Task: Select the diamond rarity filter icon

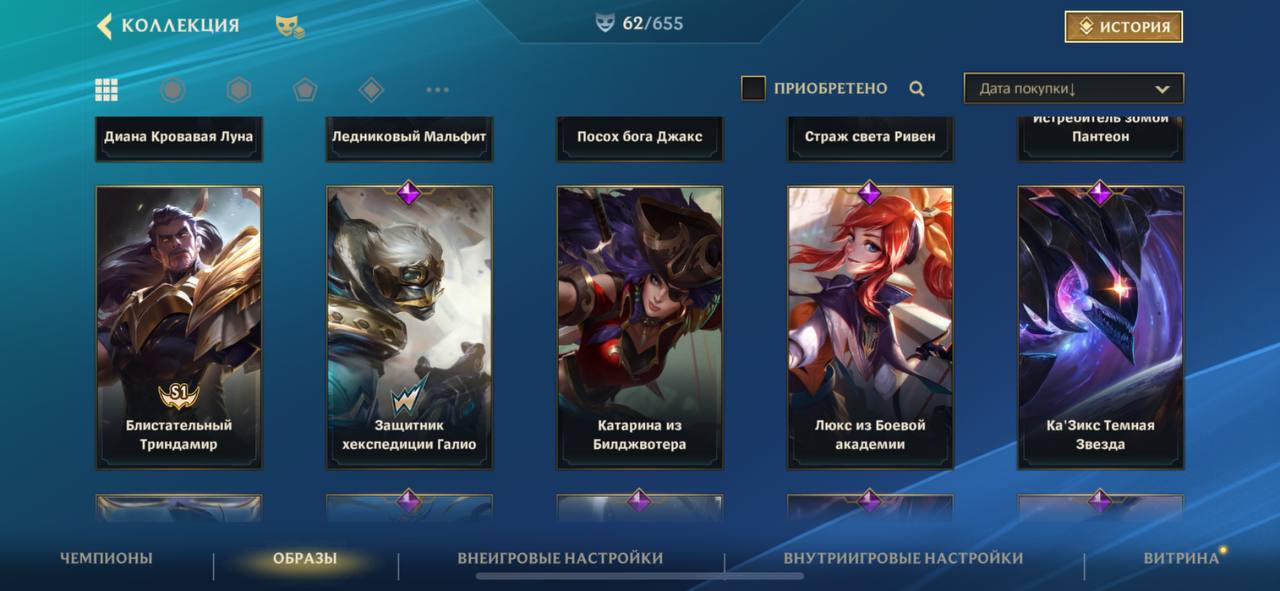Action: pyautogui.click(x=371, y=90)
